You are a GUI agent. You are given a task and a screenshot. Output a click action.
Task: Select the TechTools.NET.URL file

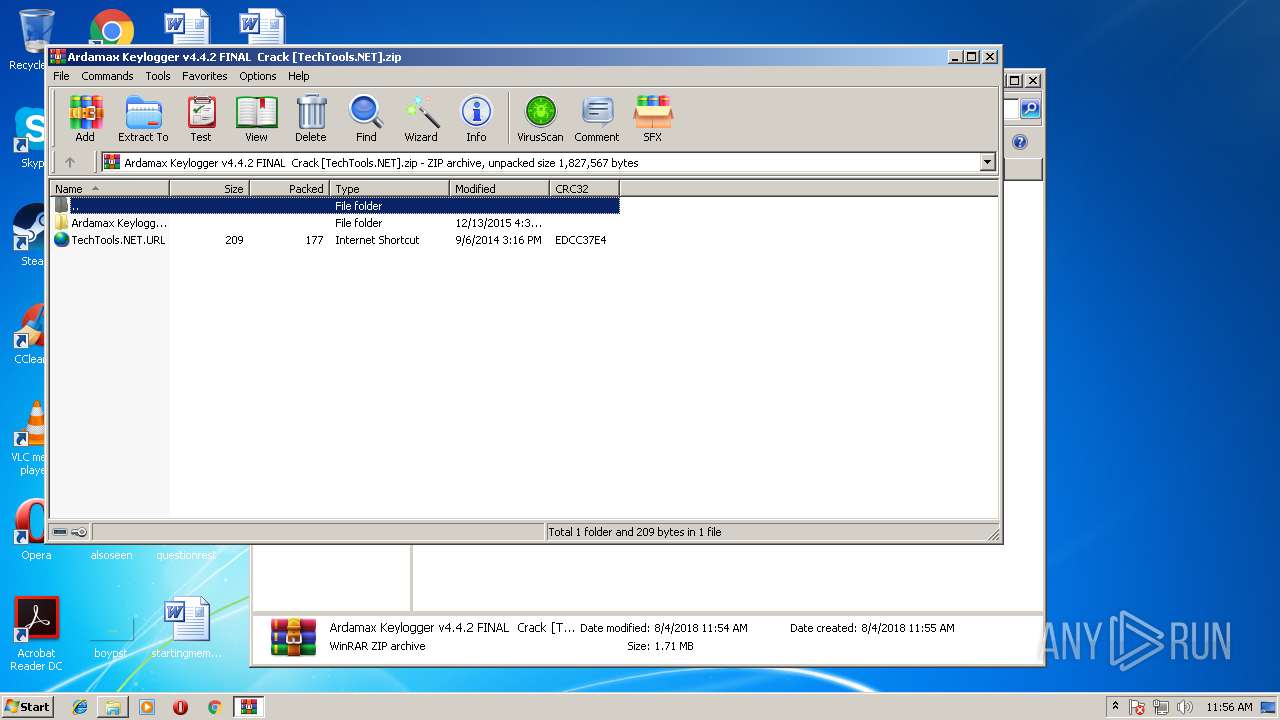(x=335, y=240)
